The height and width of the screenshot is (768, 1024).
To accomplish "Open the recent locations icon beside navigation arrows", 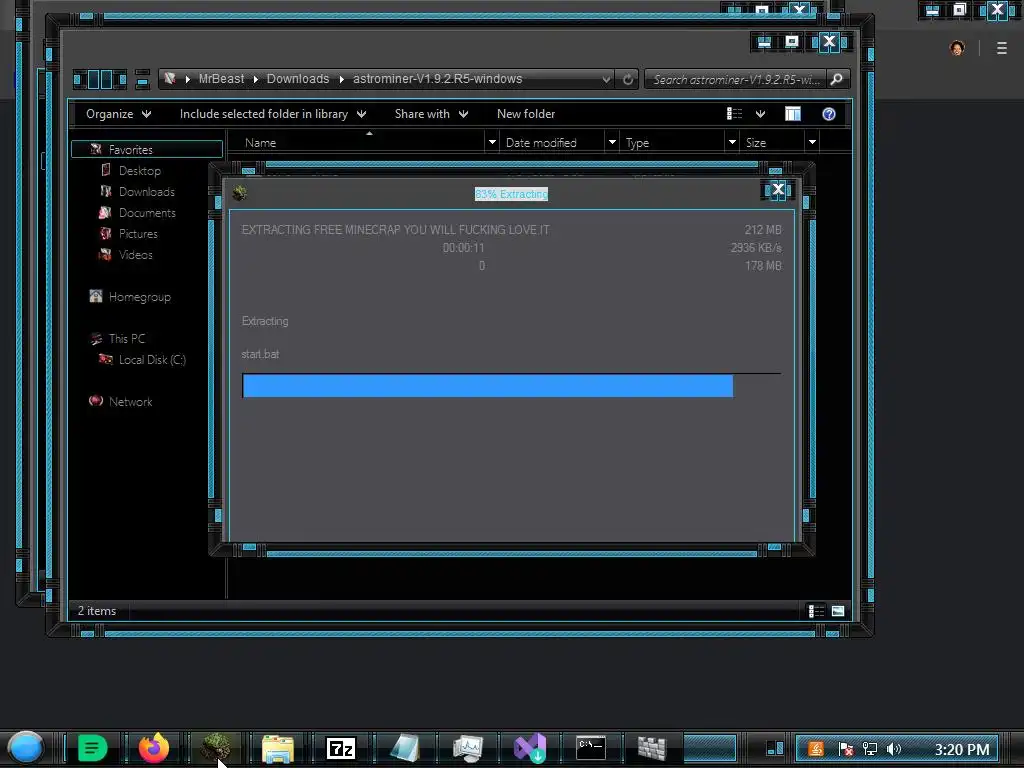I will pos(142,80).
